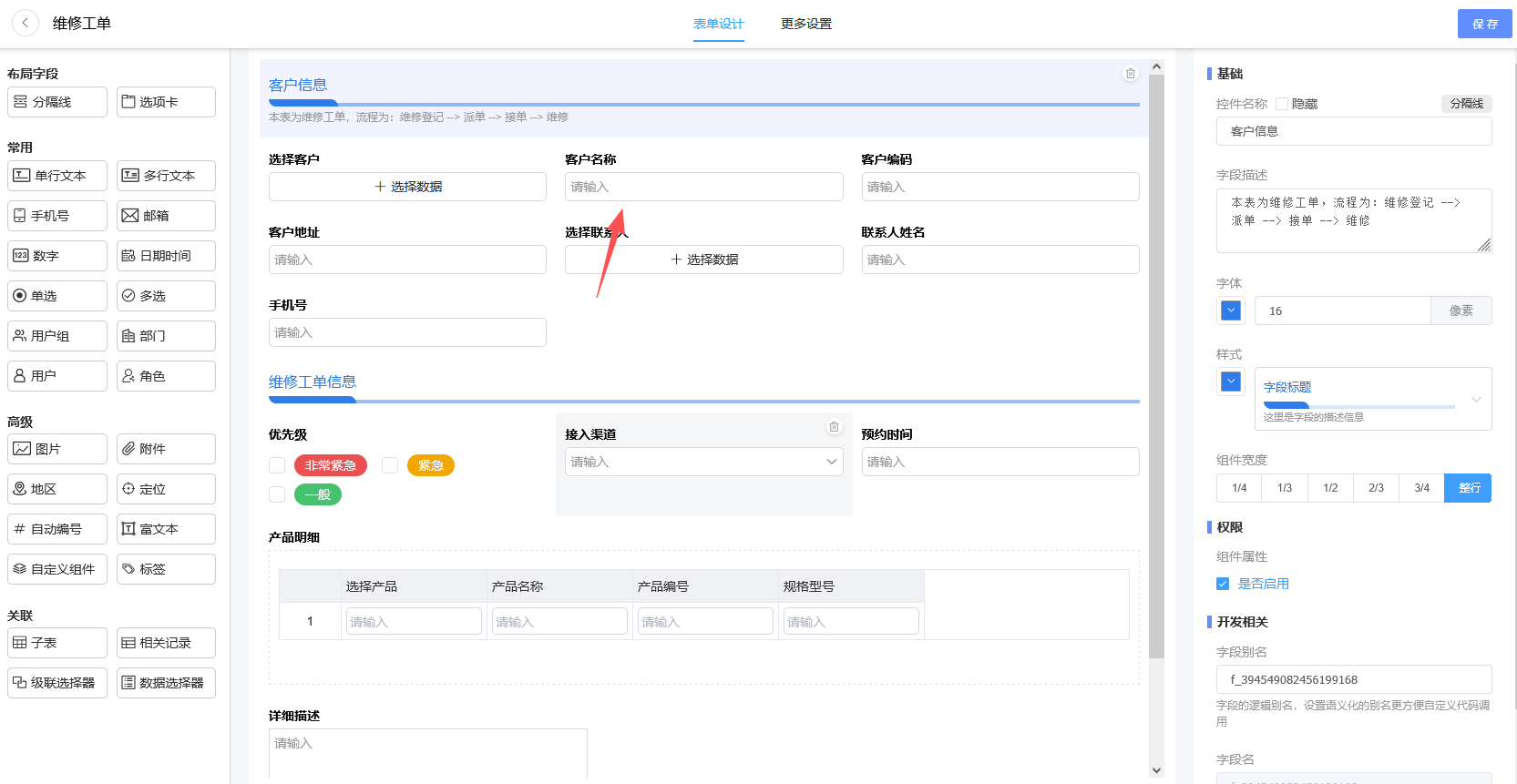Add a 数据选择器 data selector
This screenshot has width=1517, height=784.
(x=166, y=683)
